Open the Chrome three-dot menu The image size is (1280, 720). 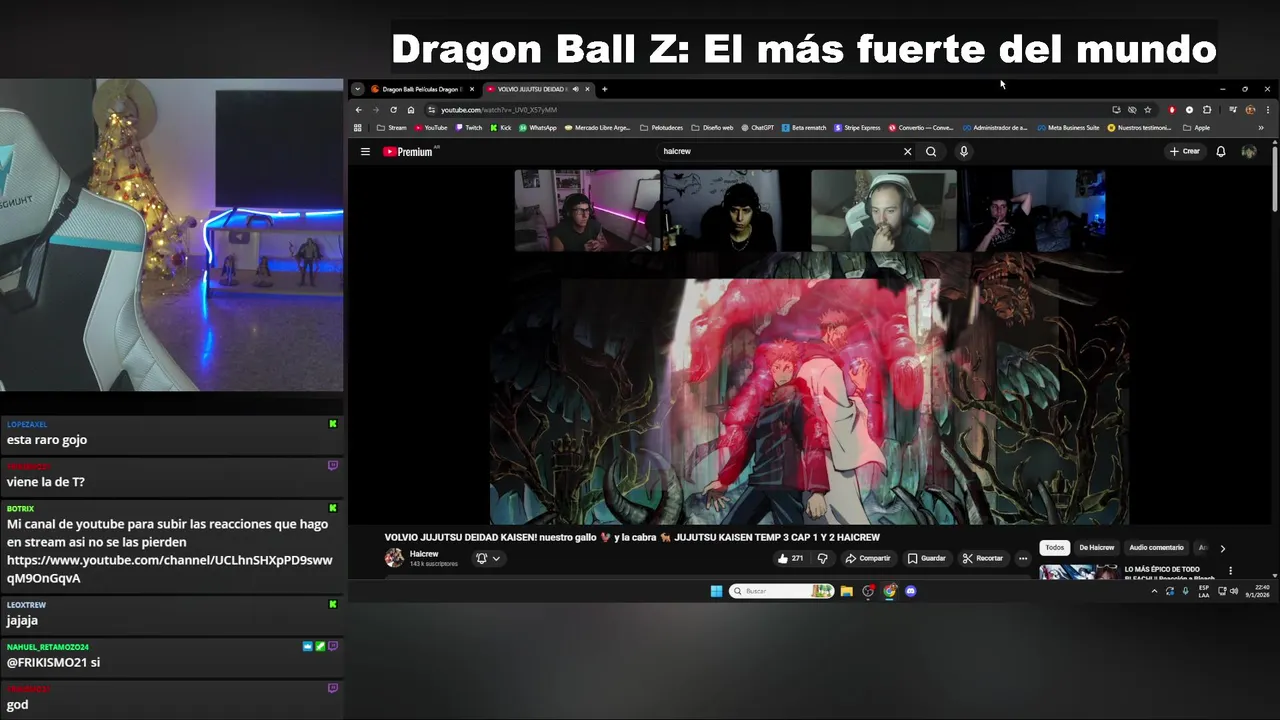[1268, 110]
